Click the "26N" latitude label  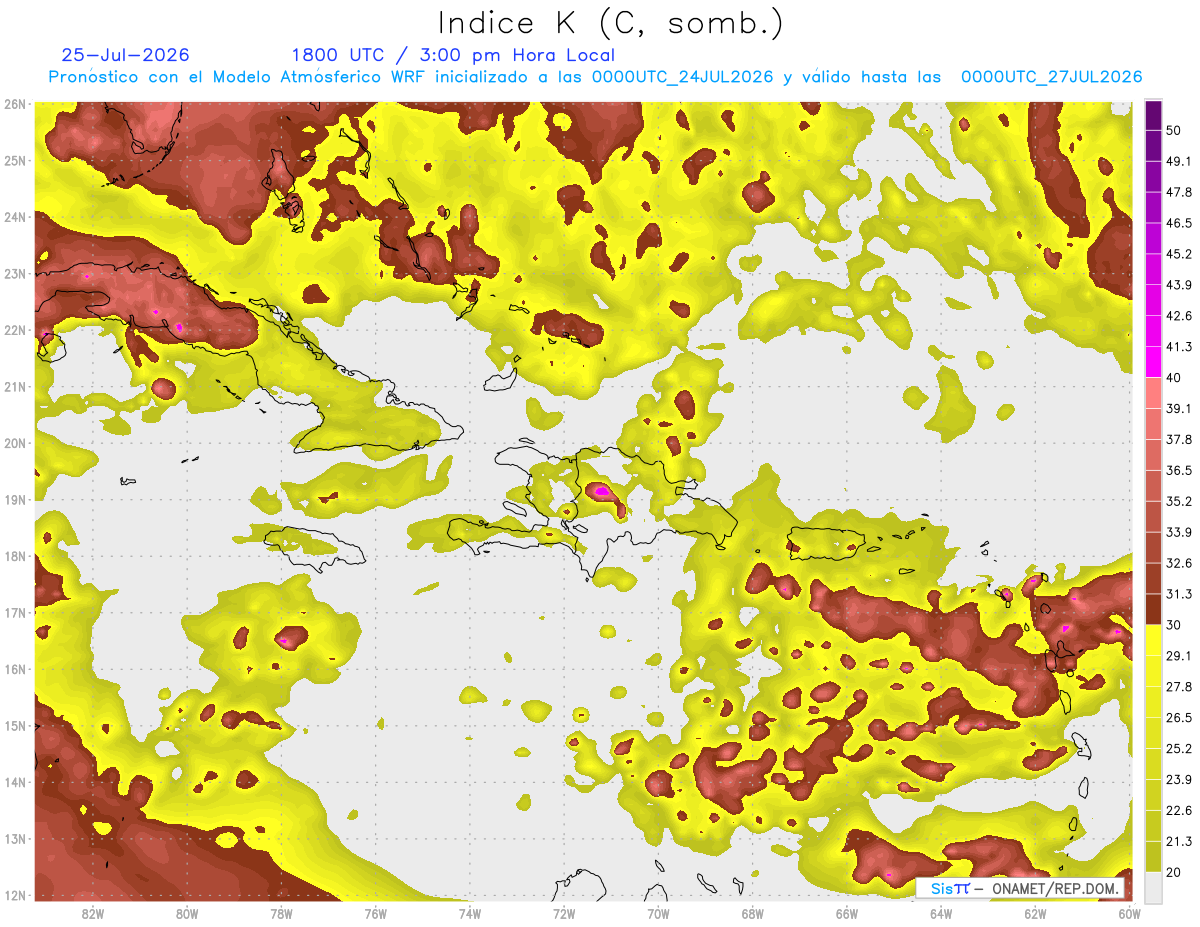tap(16, 104)
